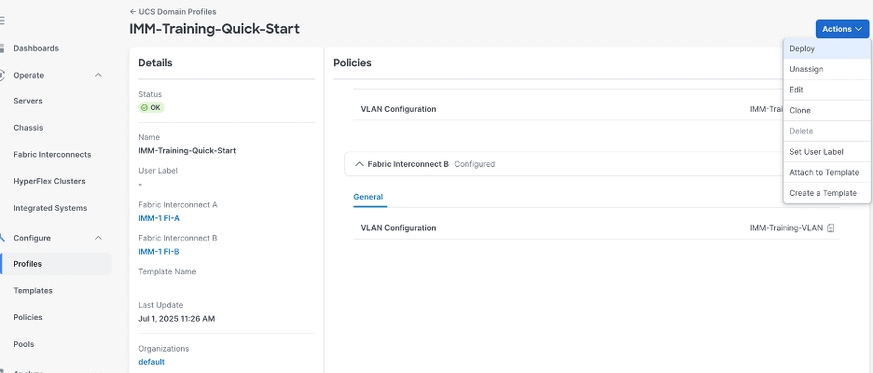The width and height of the screenshot is (873, 373).
Task: Click the hamburger menu icon
Action: [x=2, y=21]
